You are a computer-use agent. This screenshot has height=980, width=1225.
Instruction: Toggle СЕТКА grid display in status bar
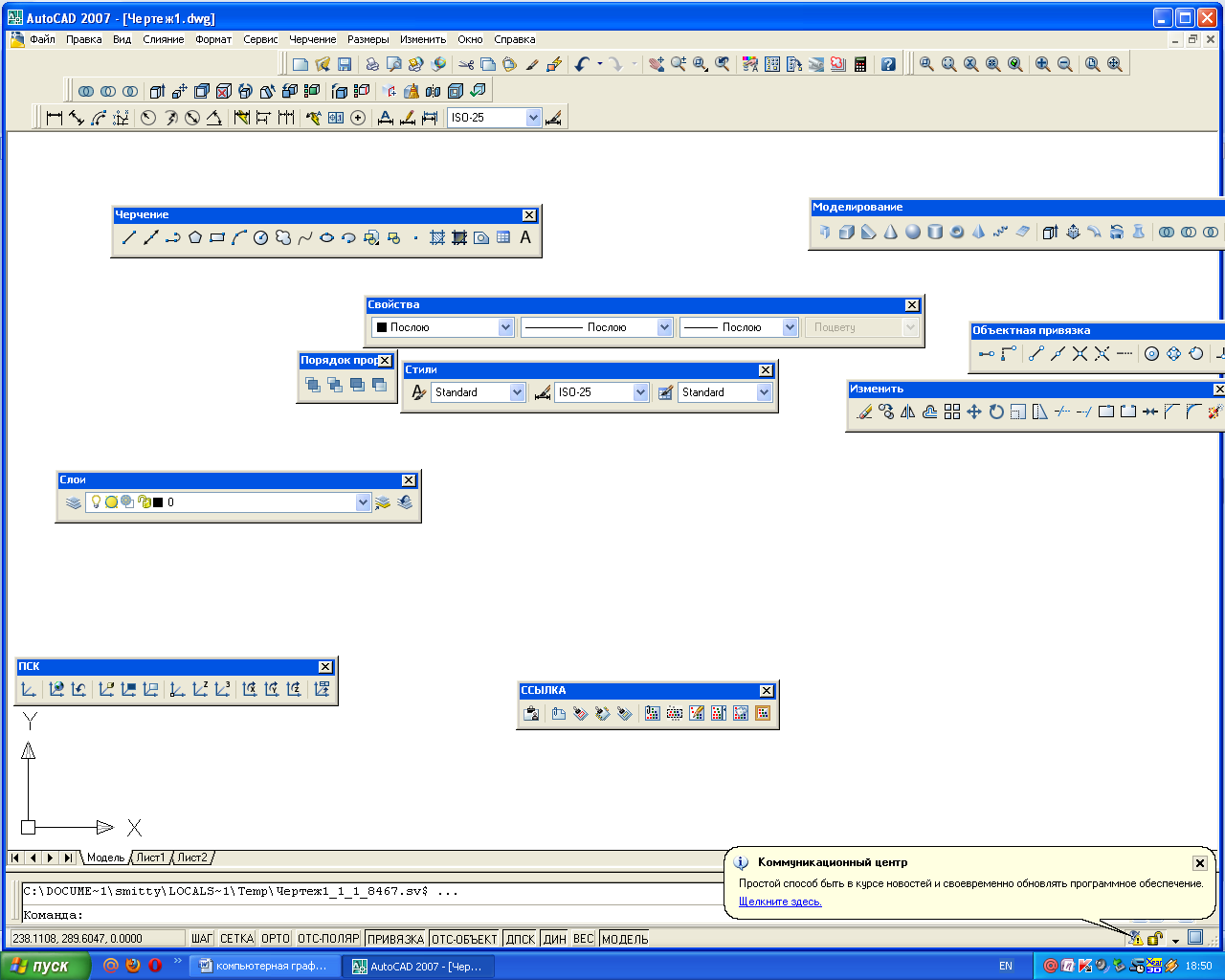click(x=236, y=939)
